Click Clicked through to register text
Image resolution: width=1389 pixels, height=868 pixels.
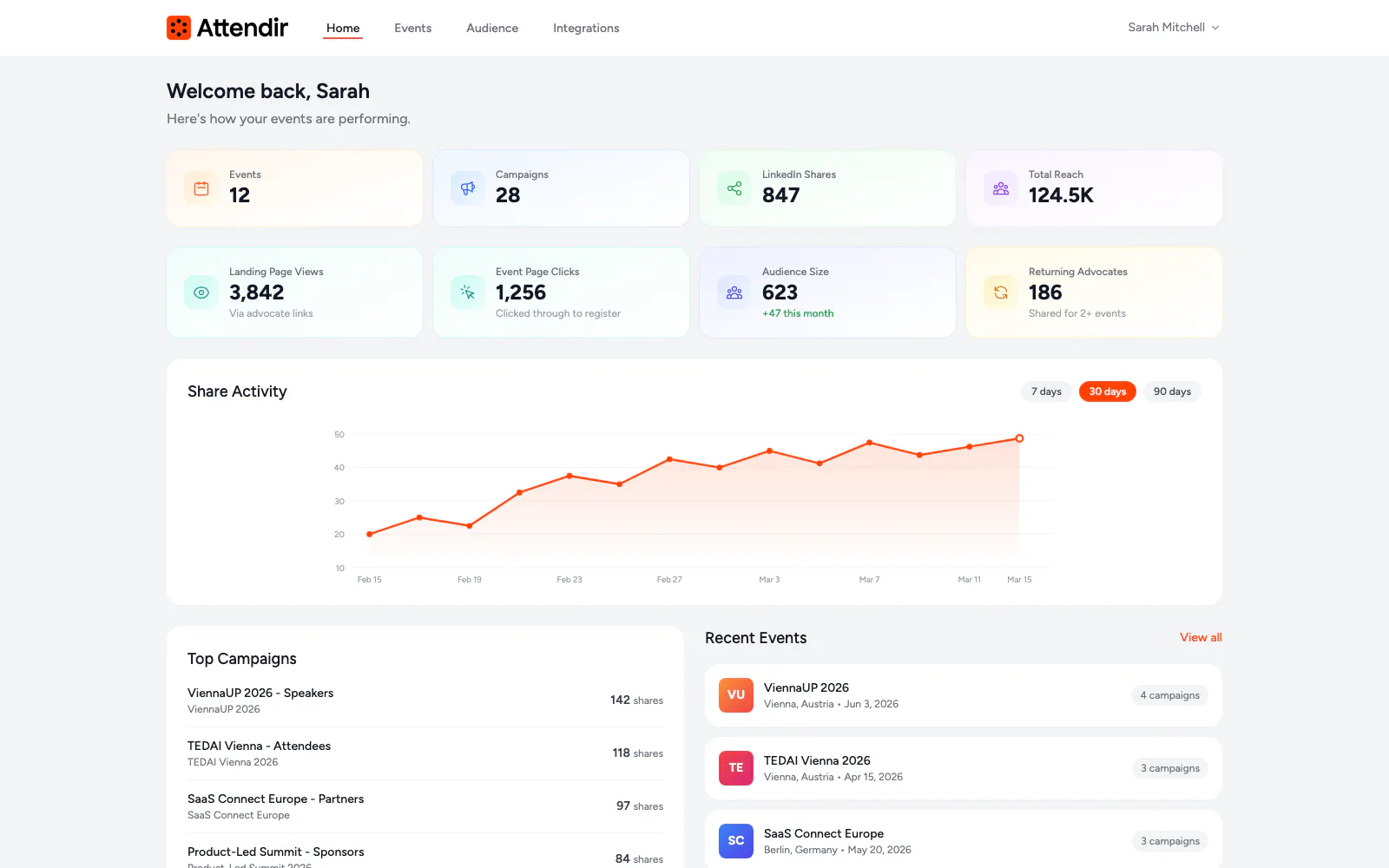(558, 313)
